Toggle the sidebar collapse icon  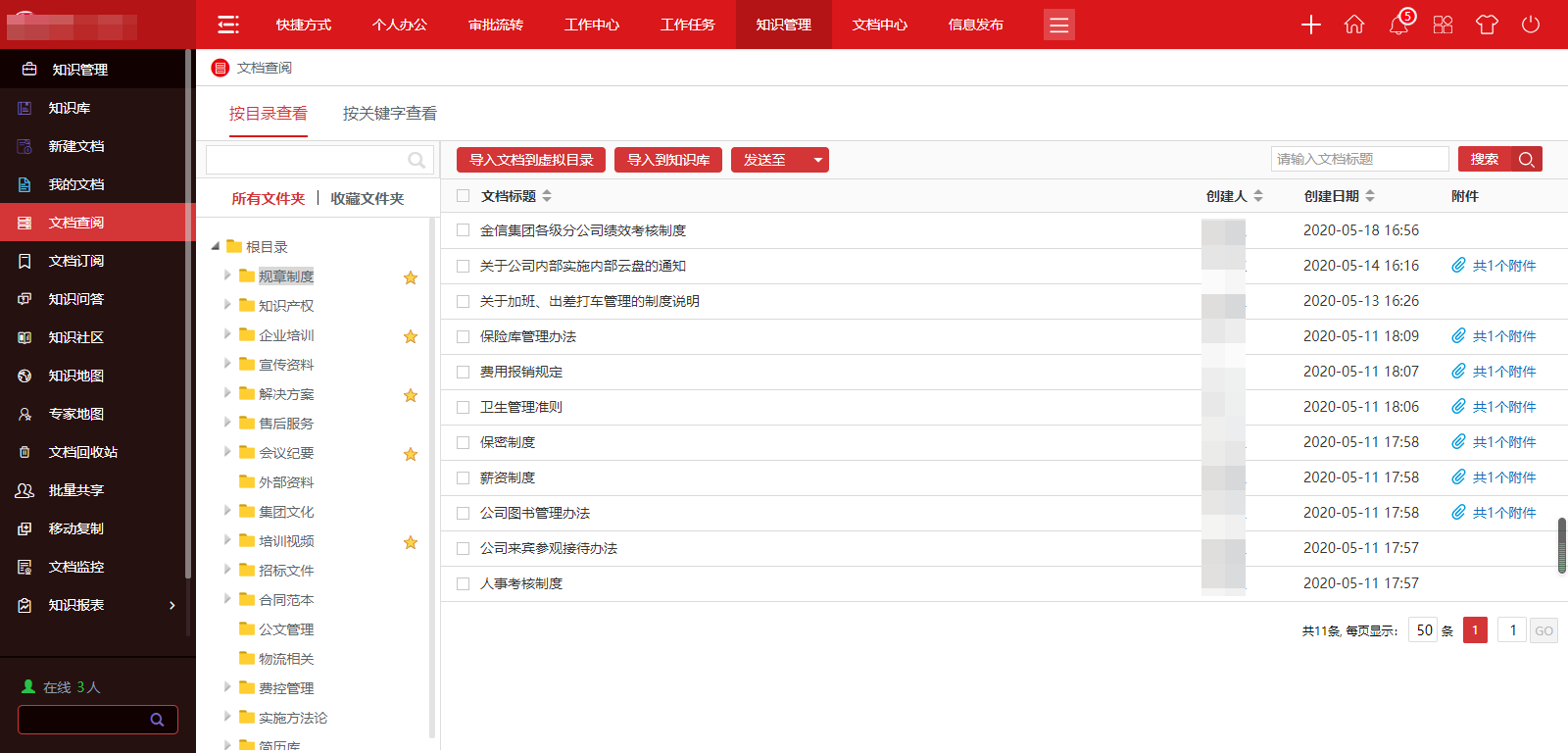coord(228,25)
